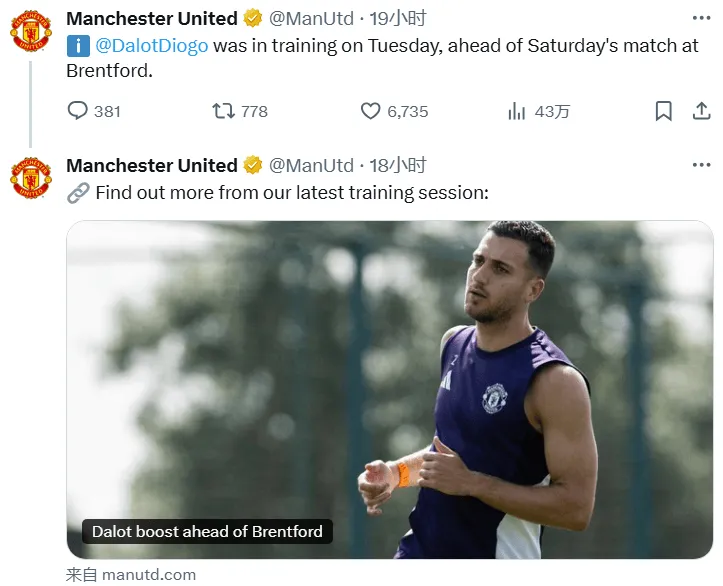Image resolution: width=723 pixels, height=586 pixels.
Task: Open the Dalot training photo card
Action: (390, 380)
